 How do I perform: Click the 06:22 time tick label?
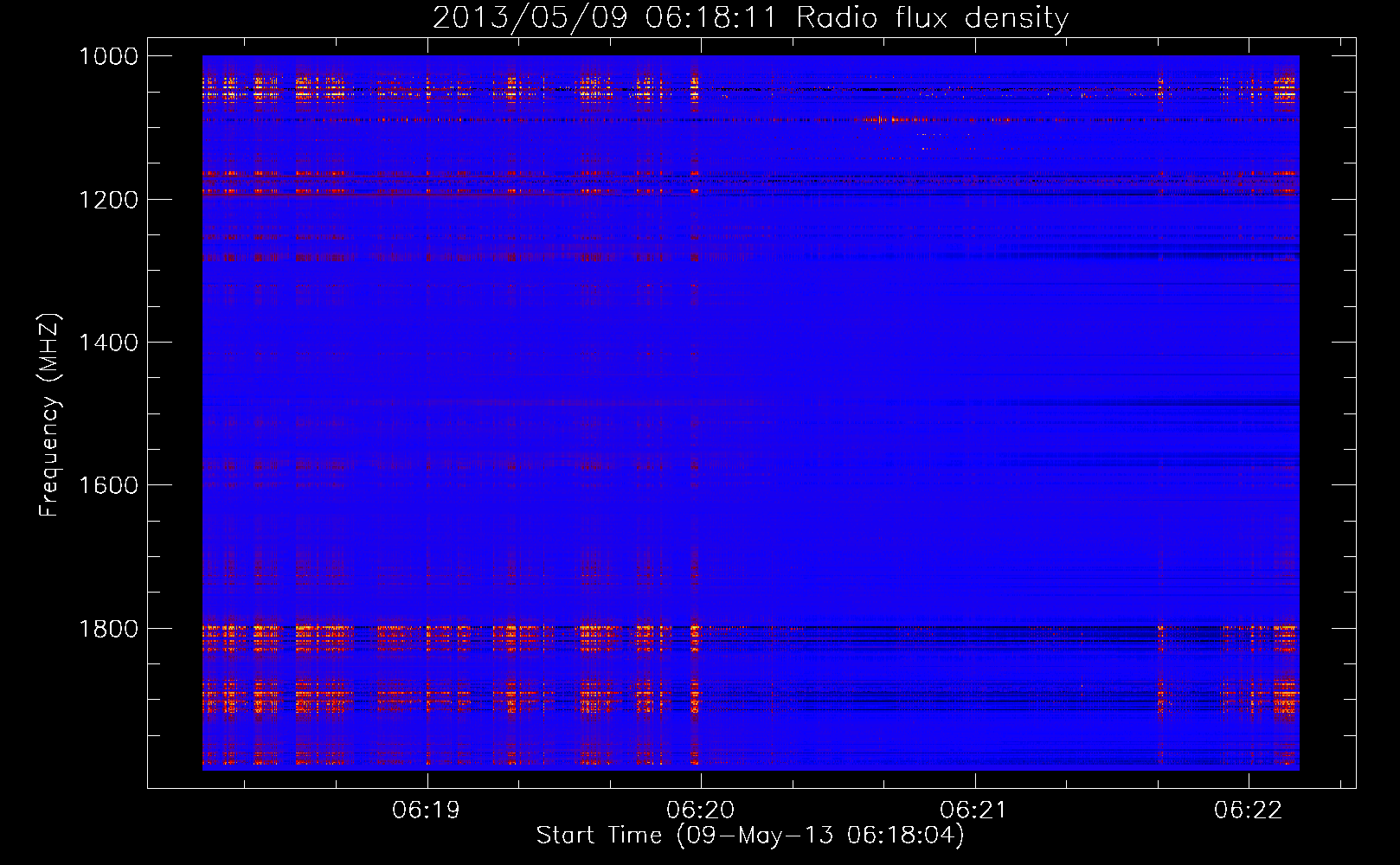pos(1249,810)
